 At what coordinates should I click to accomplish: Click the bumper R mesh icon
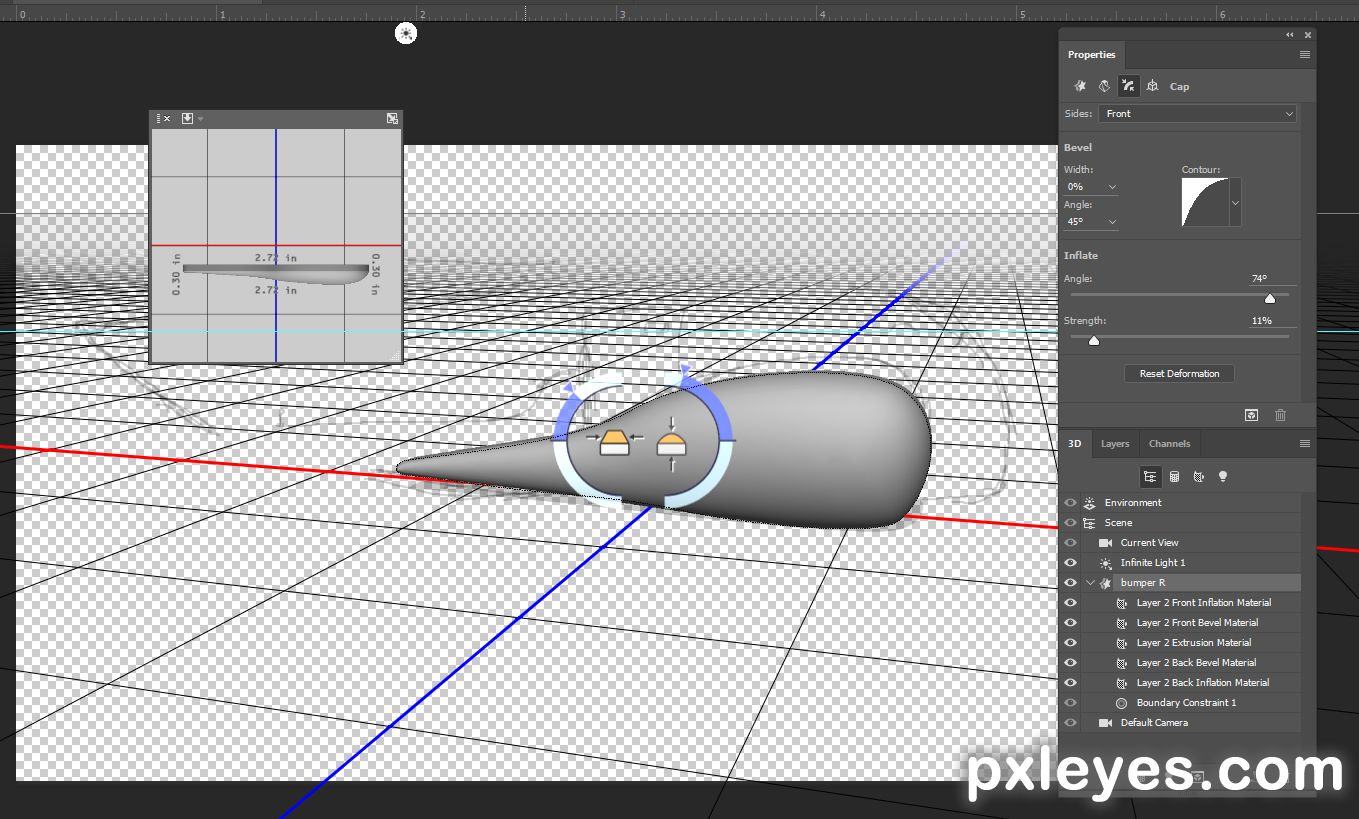point(1105,583)
